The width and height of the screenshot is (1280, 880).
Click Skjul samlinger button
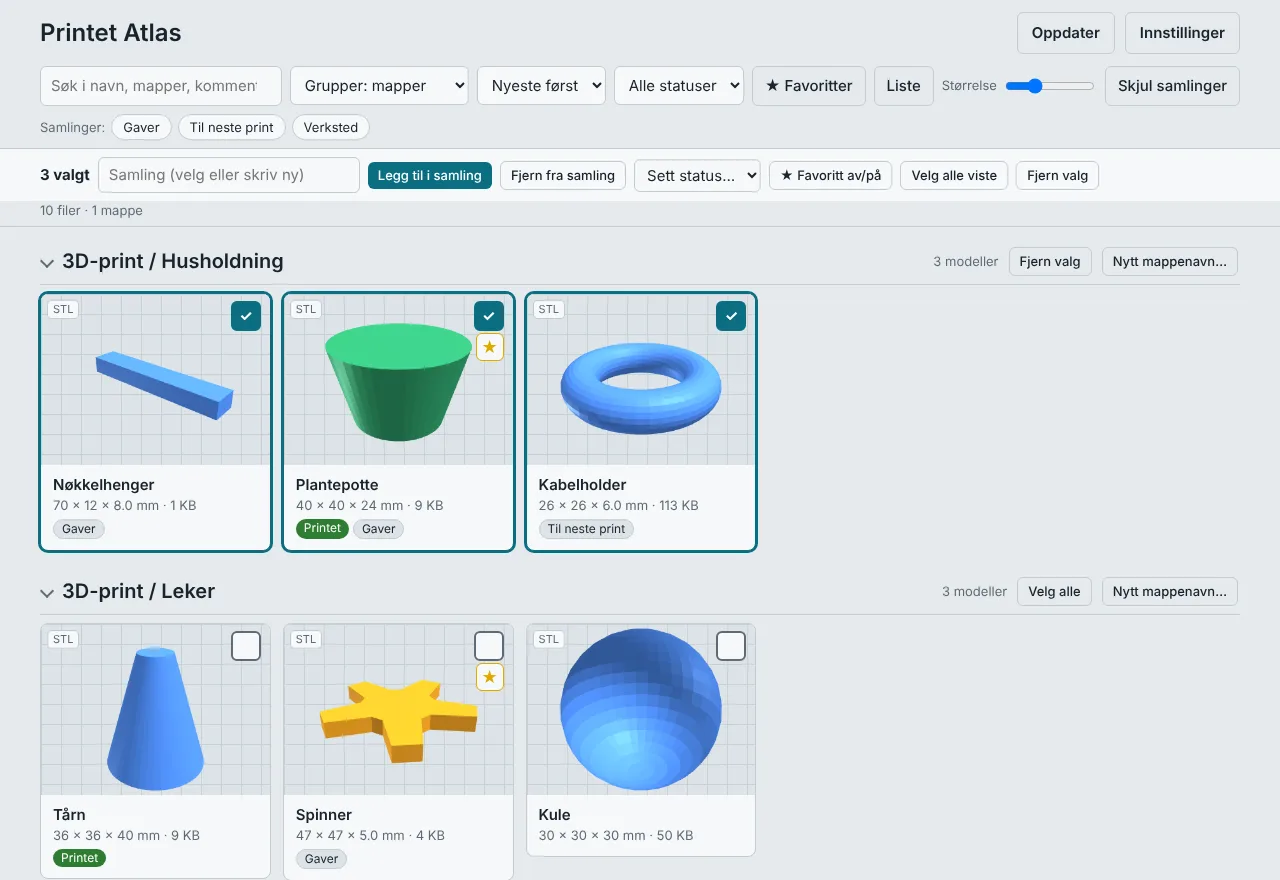1172,86
